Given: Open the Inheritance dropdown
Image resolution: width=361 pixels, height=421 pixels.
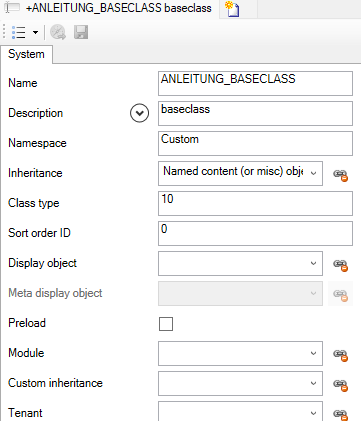Looking at the screenshot, I should (x=240, y=173).
